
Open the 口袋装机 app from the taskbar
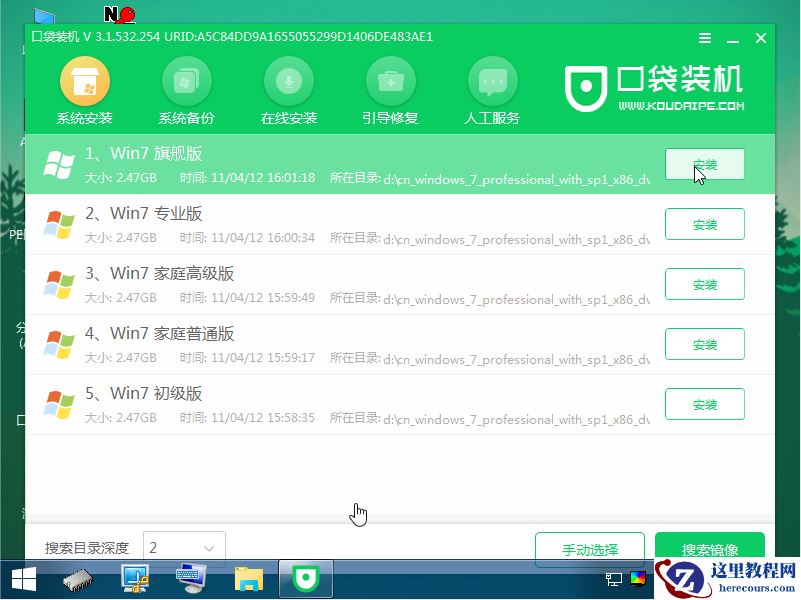[304, 578]
